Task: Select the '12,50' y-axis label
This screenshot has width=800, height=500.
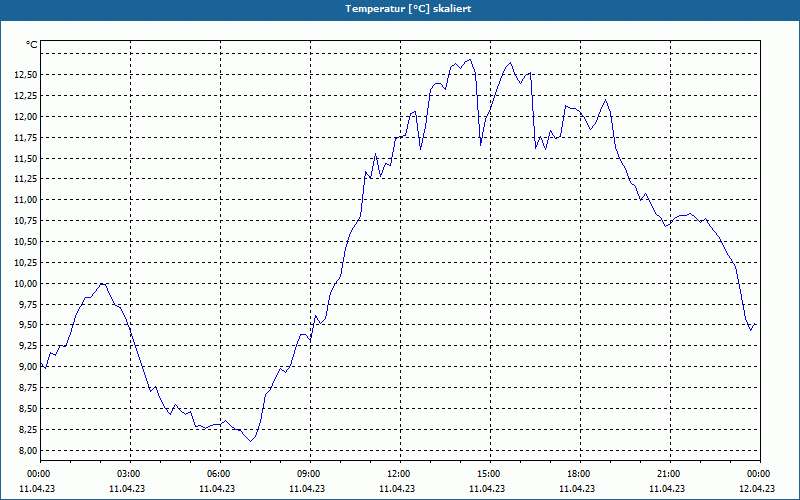Action: [26, 75]
